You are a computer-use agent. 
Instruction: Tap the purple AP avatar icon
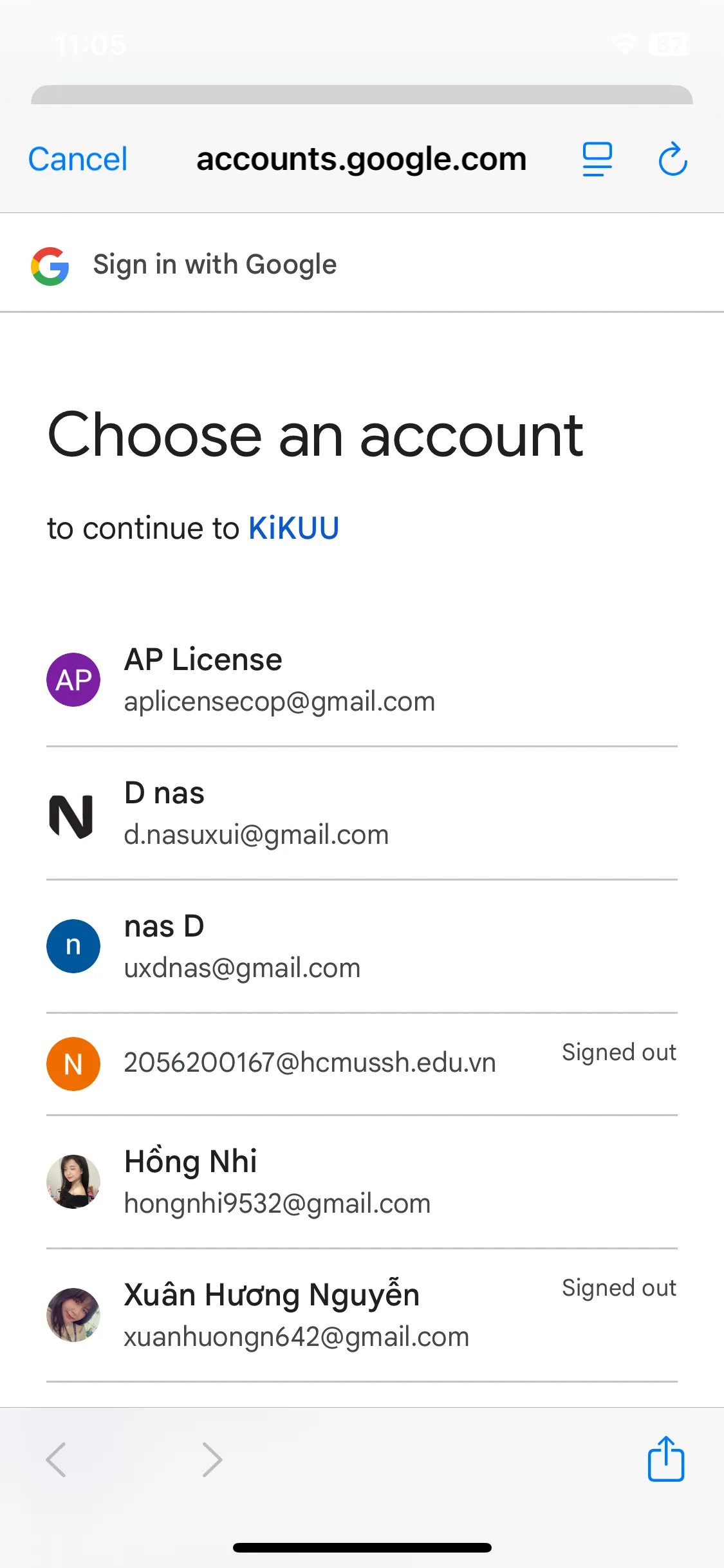[x=73, y=680]
